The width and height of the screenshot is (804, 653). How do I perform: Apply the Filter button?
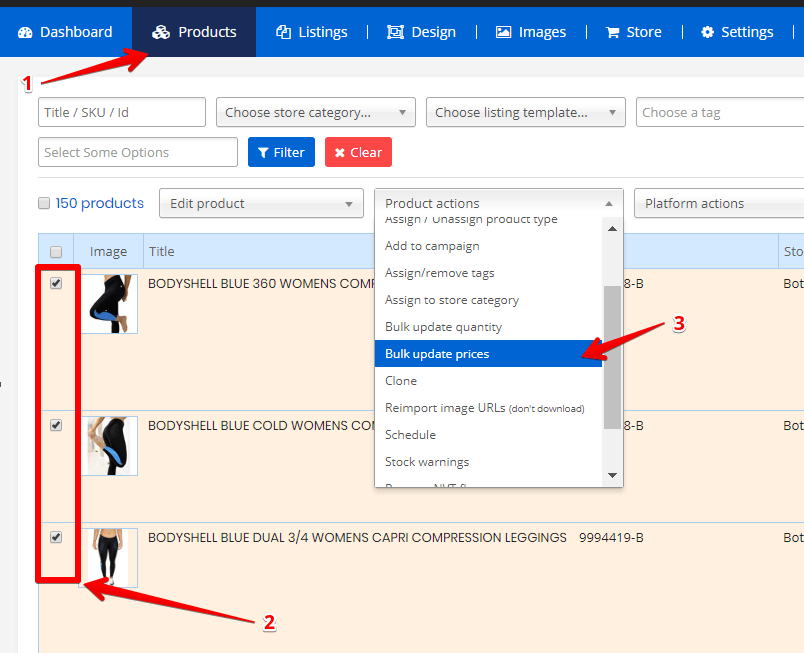(x=282, y=152)
